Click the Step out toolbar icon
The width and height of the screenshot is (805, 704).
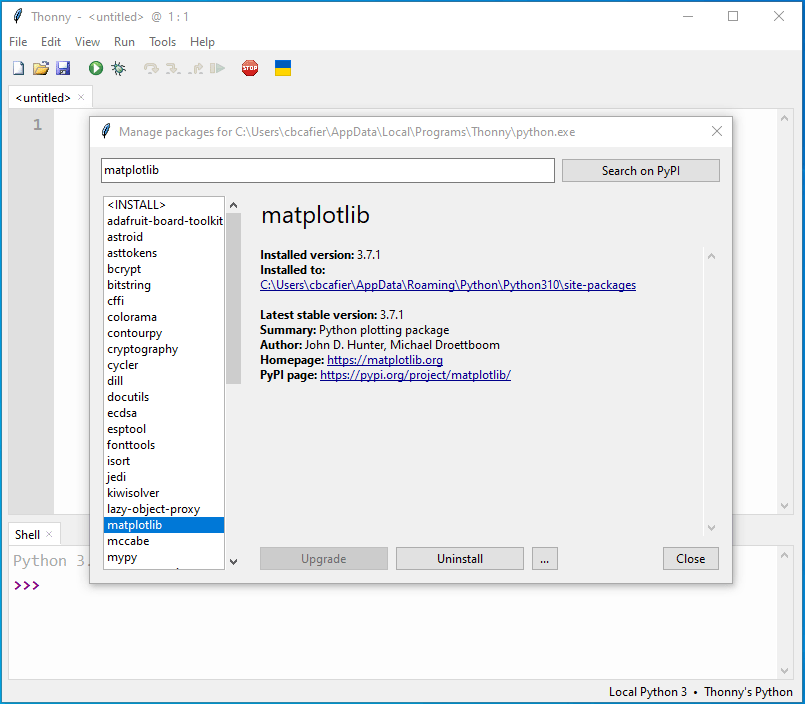(x=196, y=68)
